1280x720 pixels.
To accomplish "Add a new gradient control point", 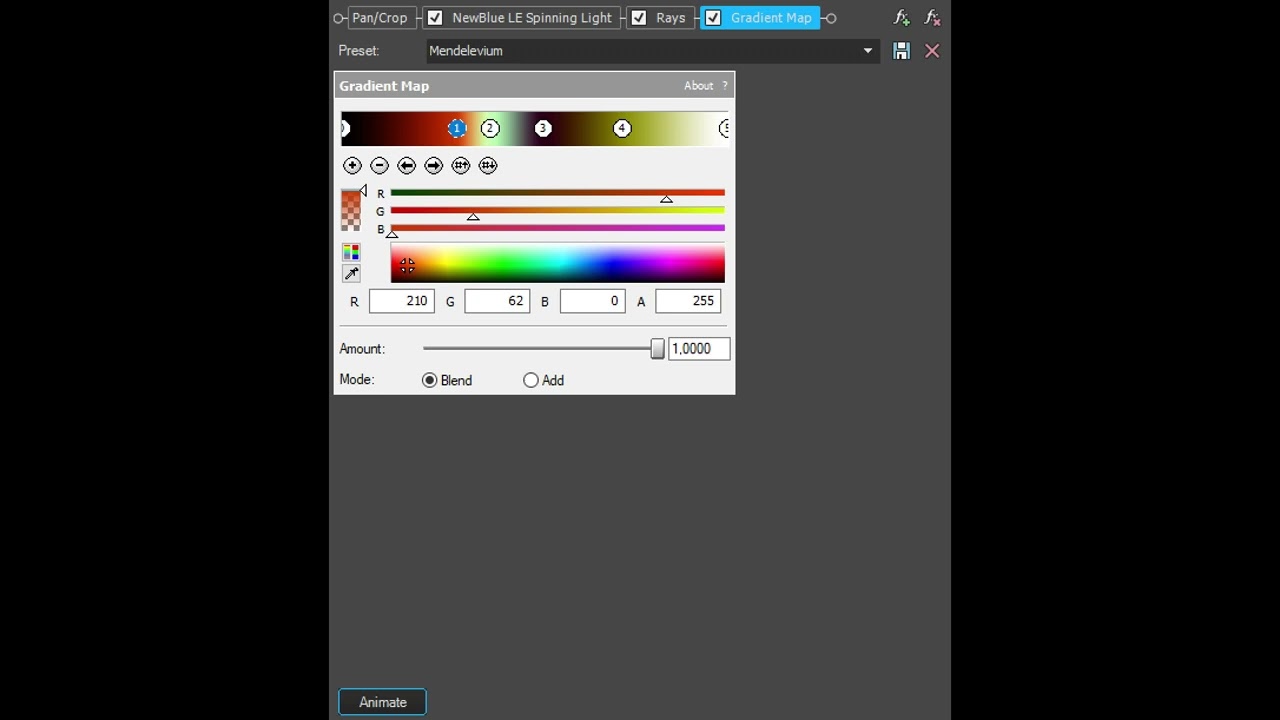I will 352,166.
